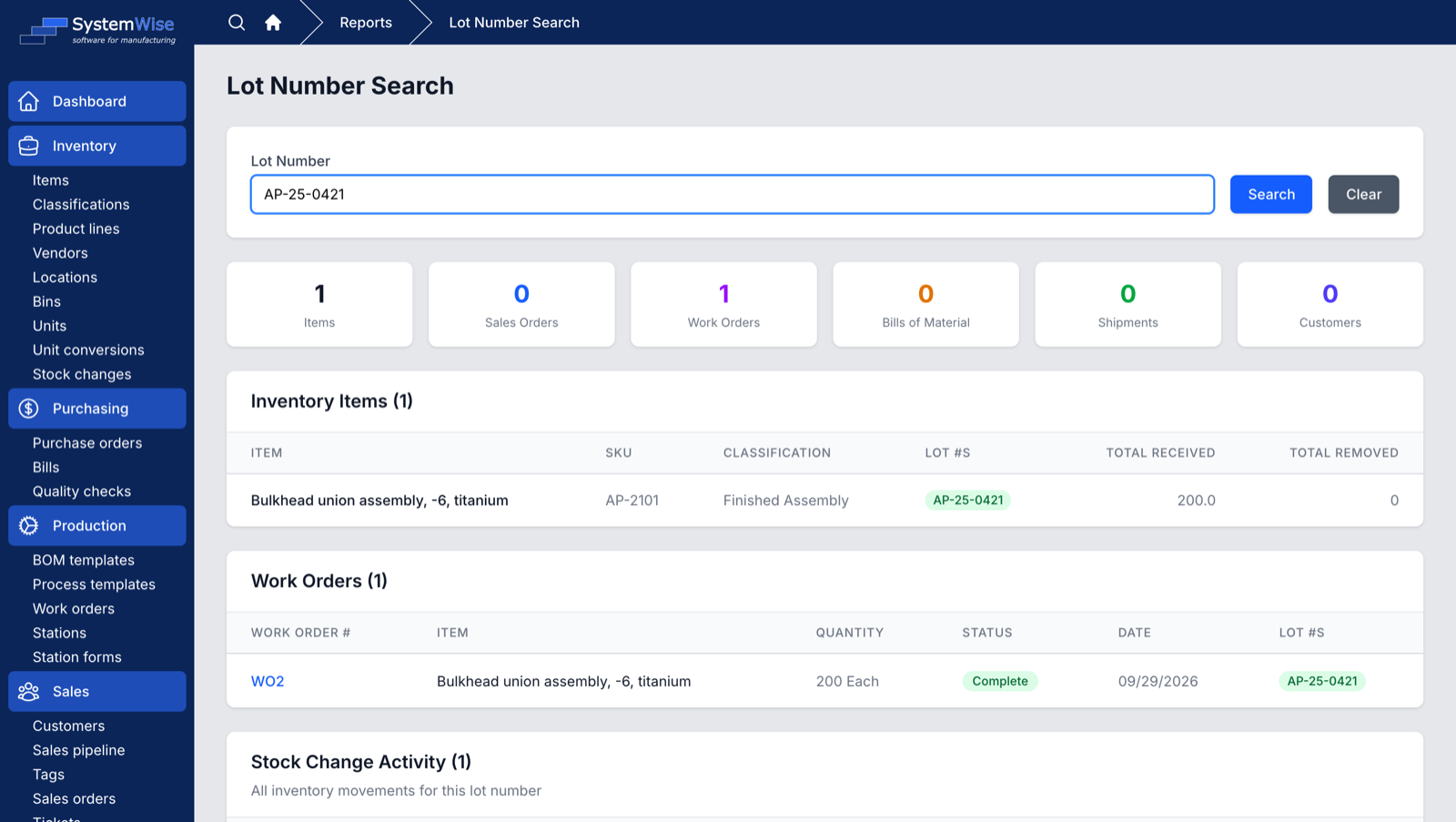Click the Work Orders count card
The width and height of the screenshot is (1456, 822).
(723, 304)
